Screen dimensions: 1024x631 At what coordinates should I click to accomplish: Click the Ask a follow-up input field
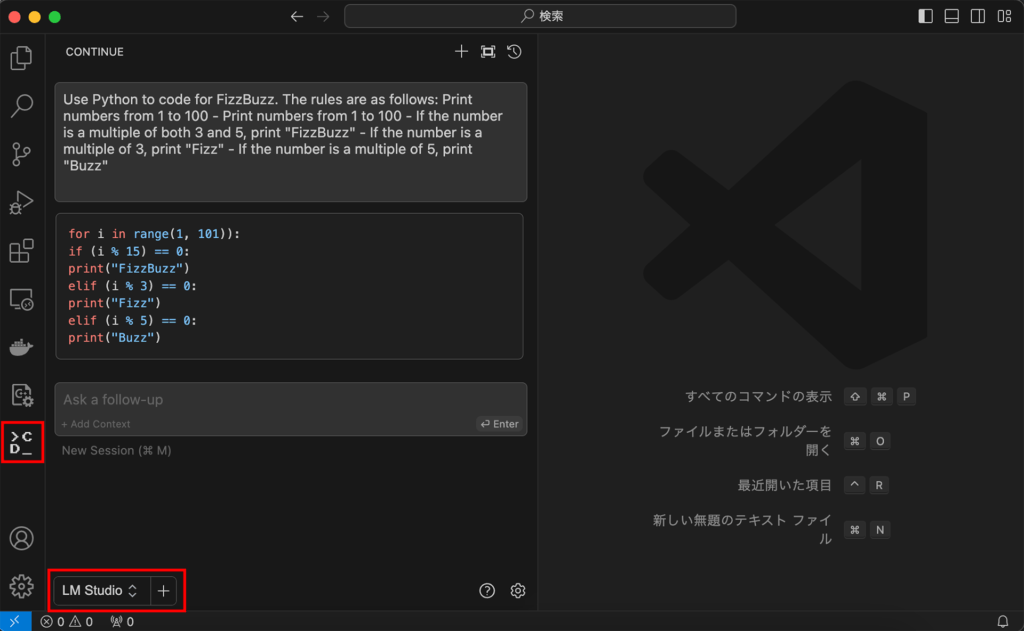(290, 399)
